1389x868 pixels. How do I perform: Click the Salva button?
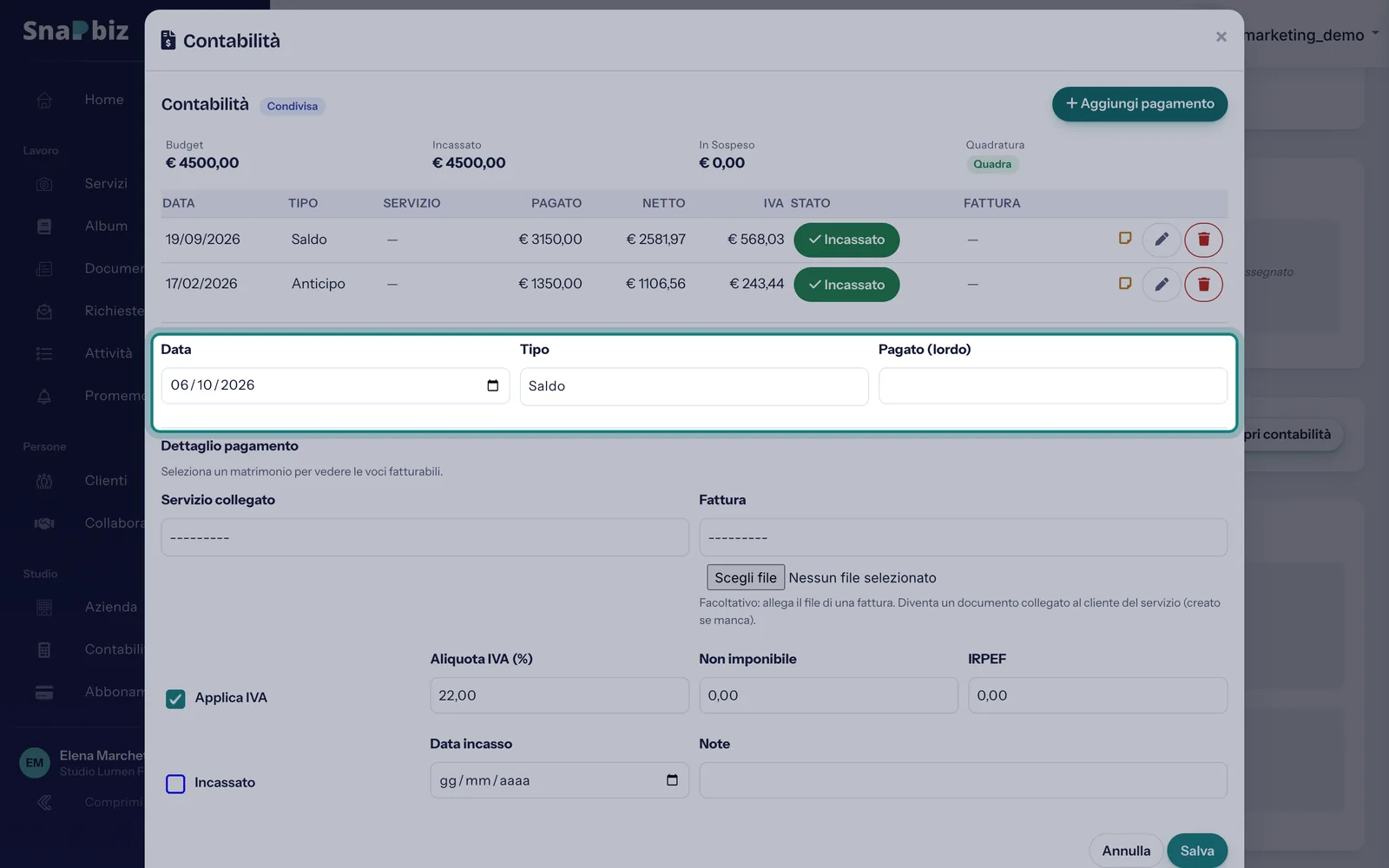click(1196, 850)
